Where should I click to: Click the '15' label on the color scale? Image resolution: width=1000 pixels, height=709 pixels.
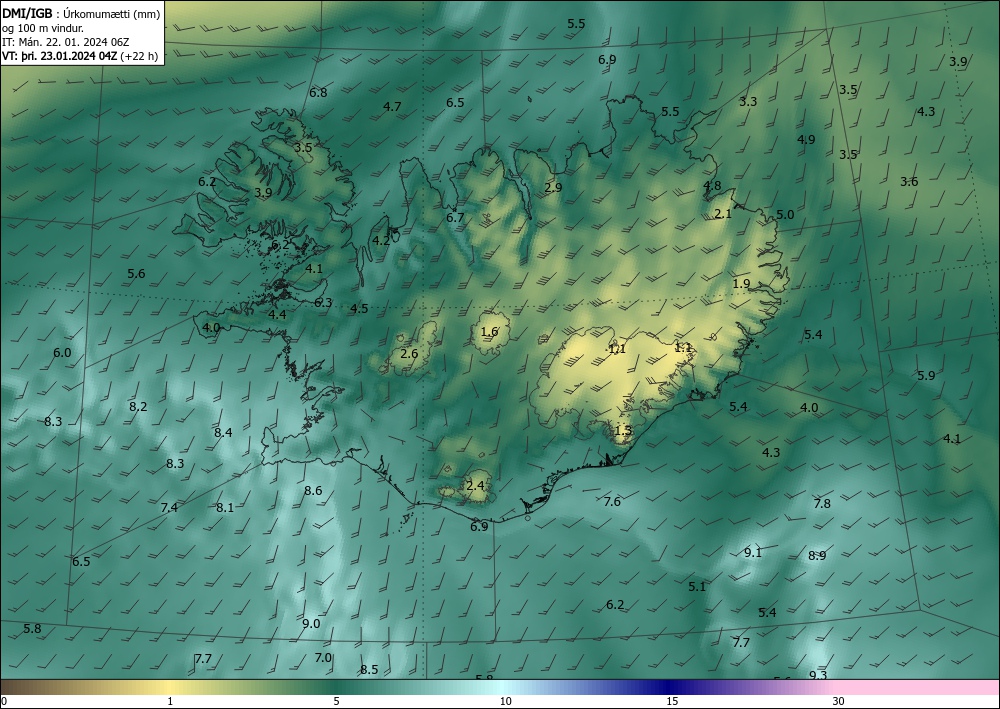[672, 701]
